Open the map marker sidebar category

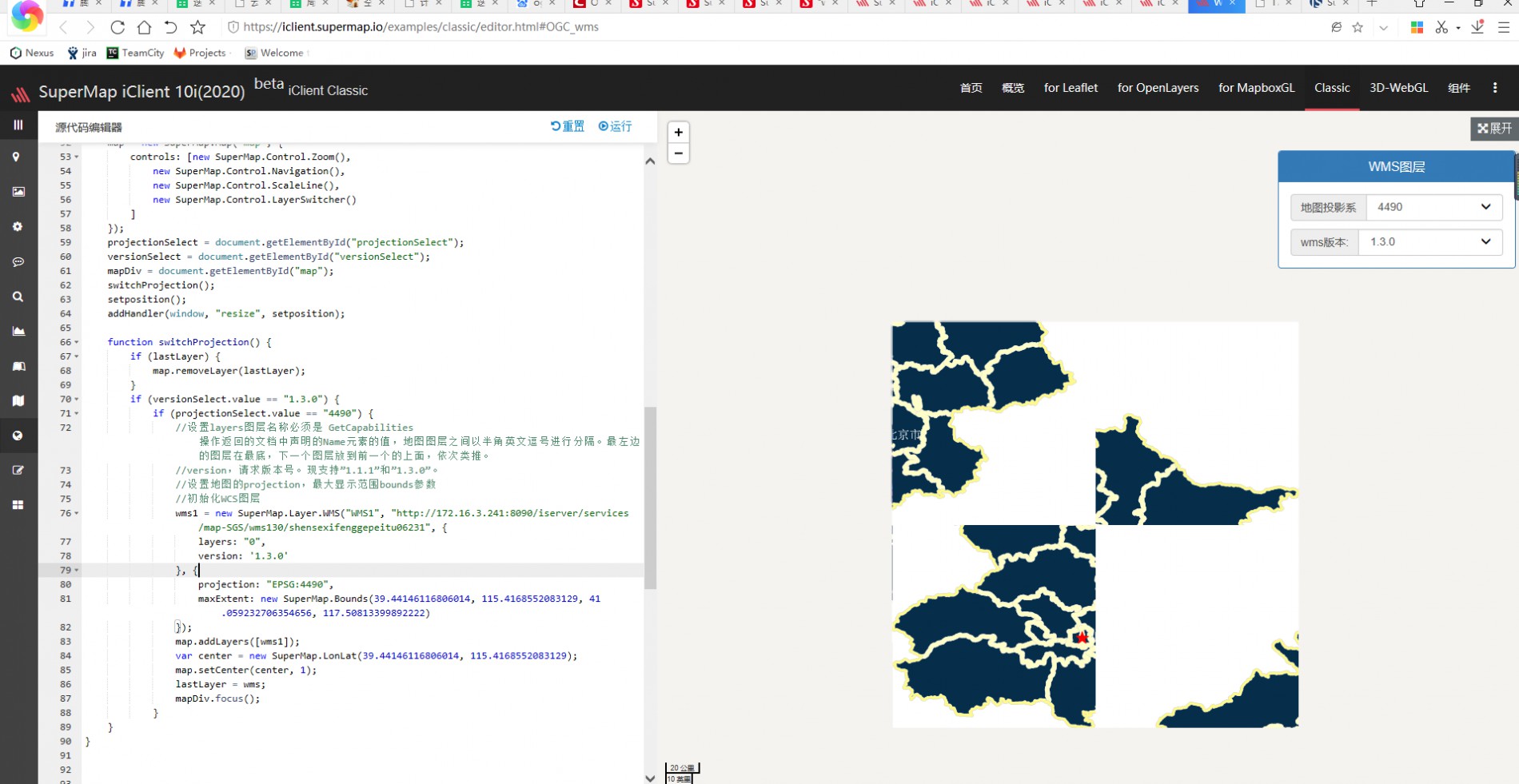17,157
